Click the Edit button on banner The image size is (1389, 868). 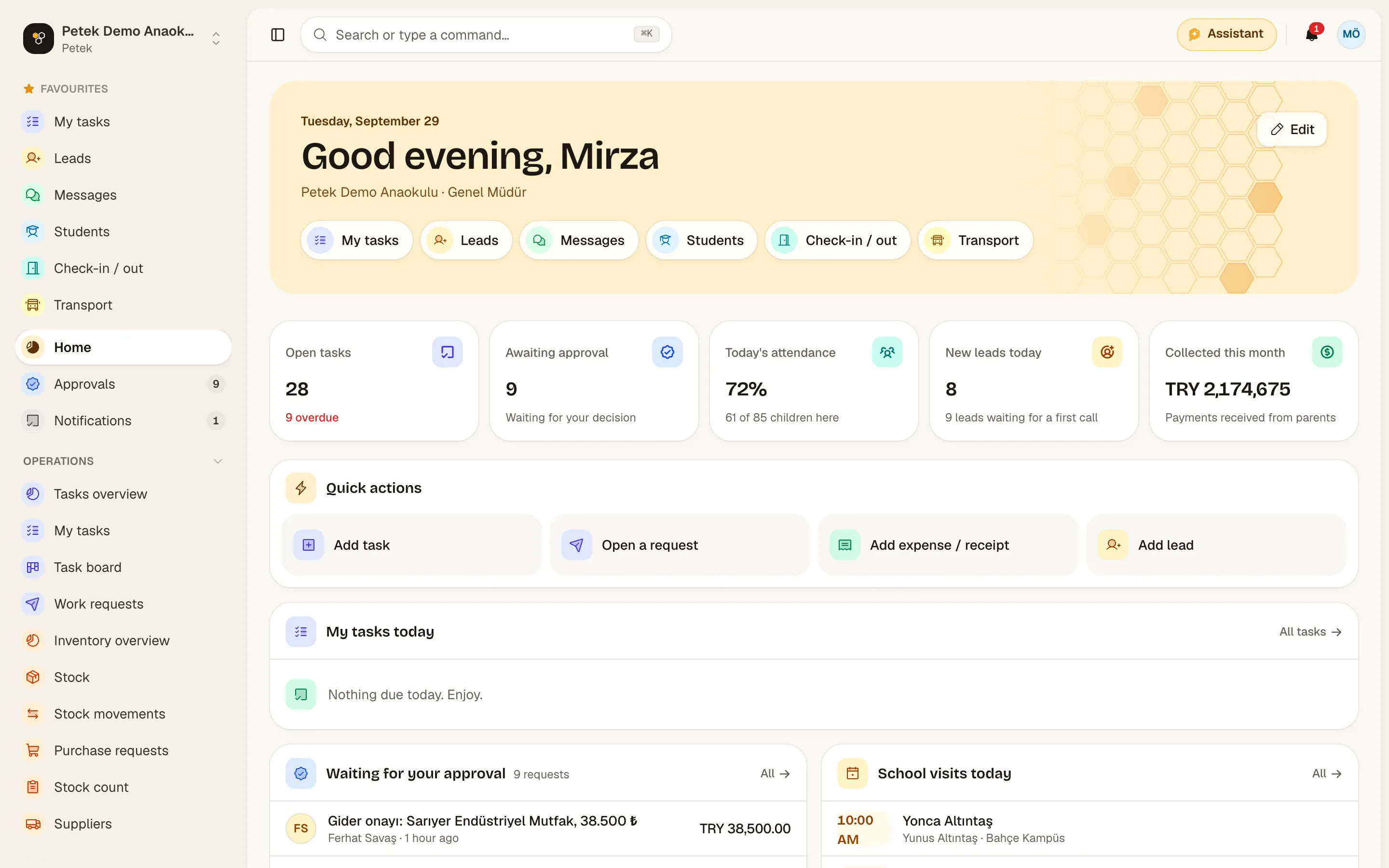pos(1292,129)
